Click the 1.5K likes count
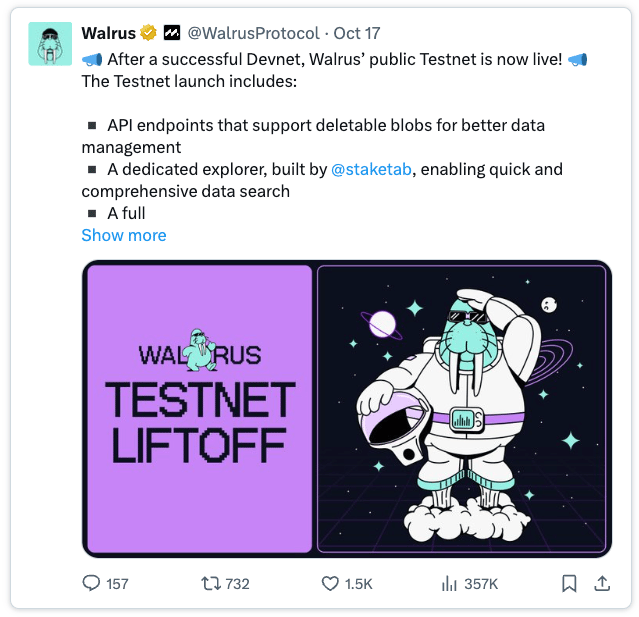Viewport: 639px width, 617px height. click(x=359, y=584)
